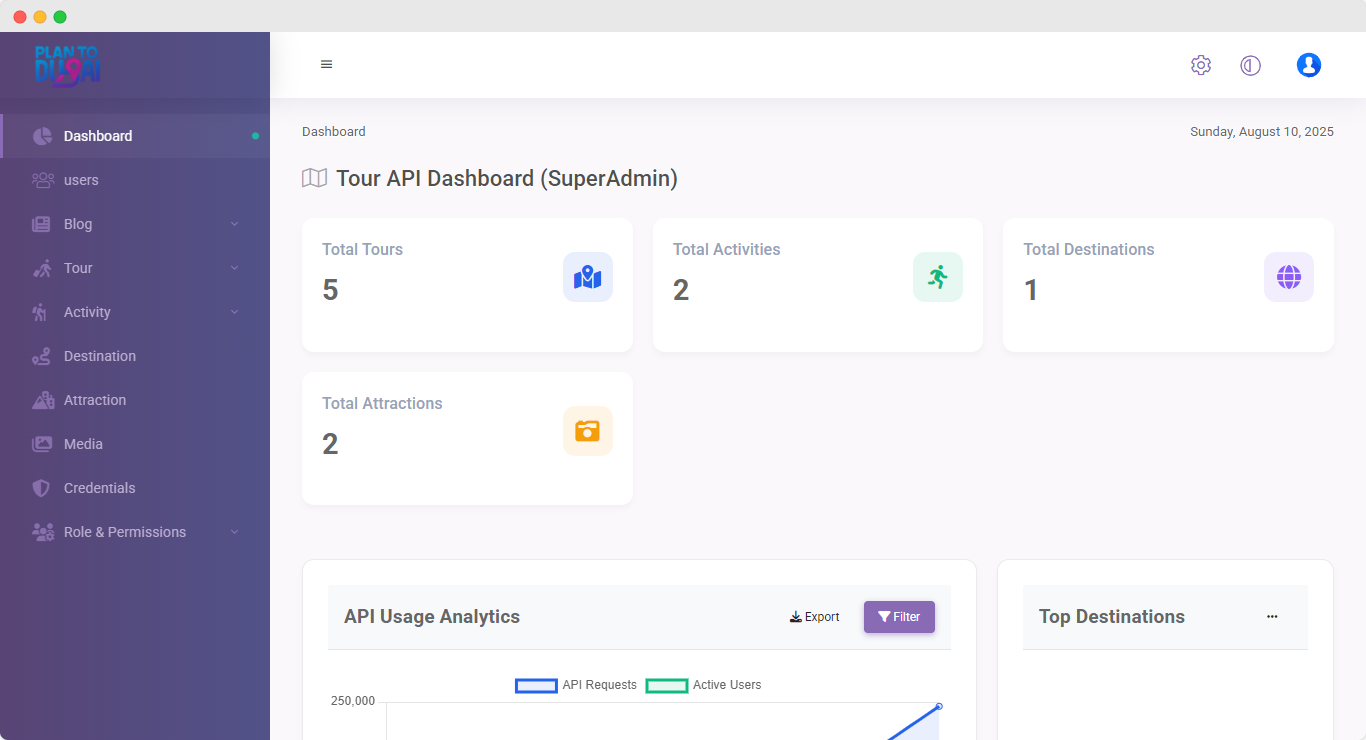The width and height of the screenshot is (1366, 740).
Task: Click the Attraction sidebar icon
Action: (x=42, y=400)
